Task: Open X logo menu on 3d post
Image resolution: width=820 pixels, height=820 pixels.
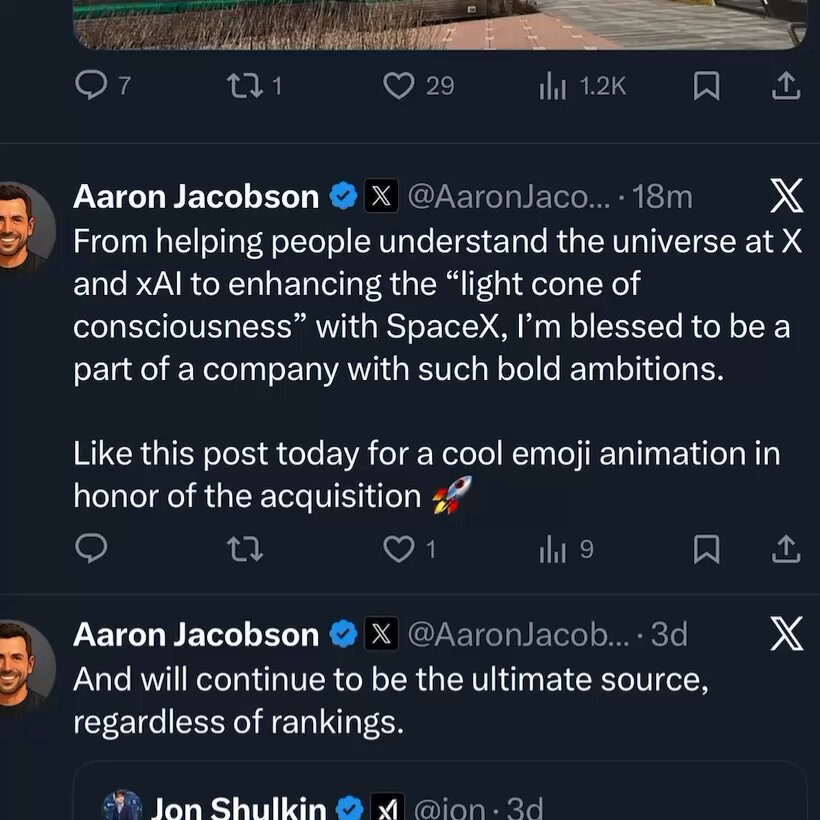Action: point(787,634)
